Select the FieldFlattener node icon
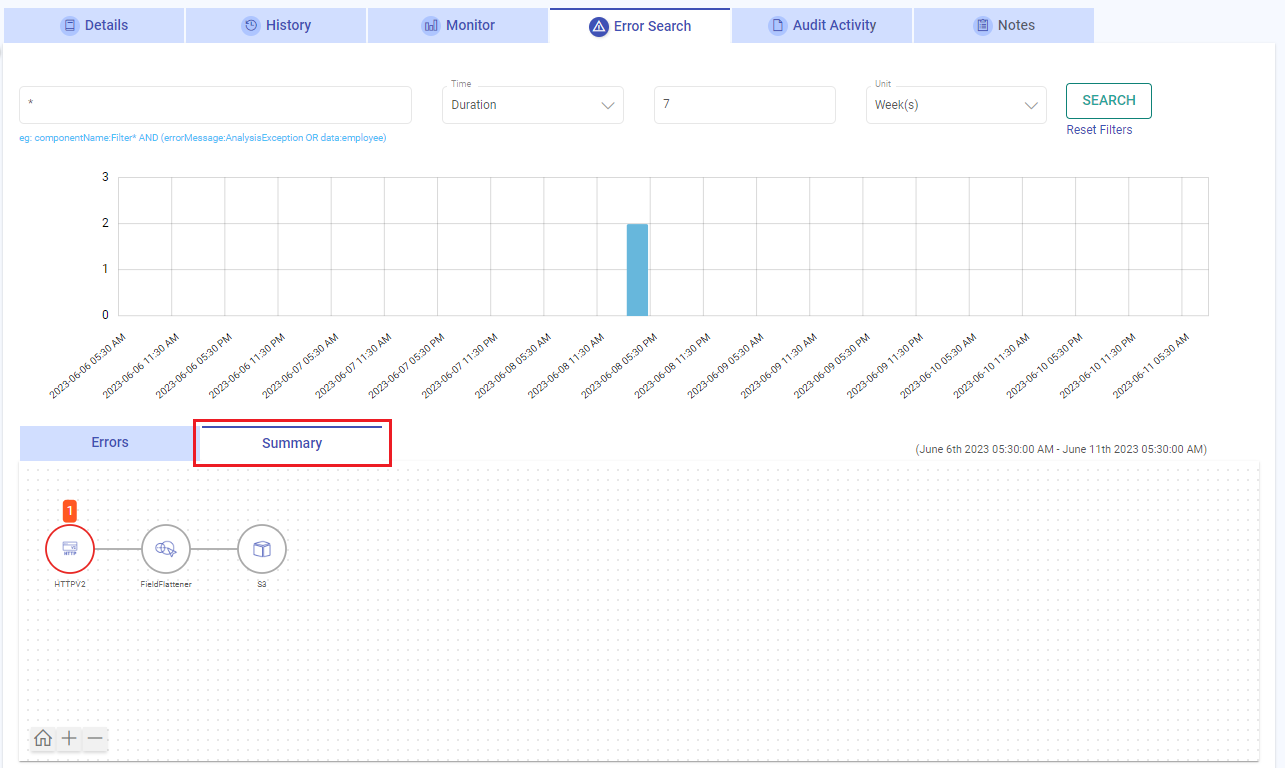The image size is (1285, 768). pyautogui.click(x=166, y=548)
